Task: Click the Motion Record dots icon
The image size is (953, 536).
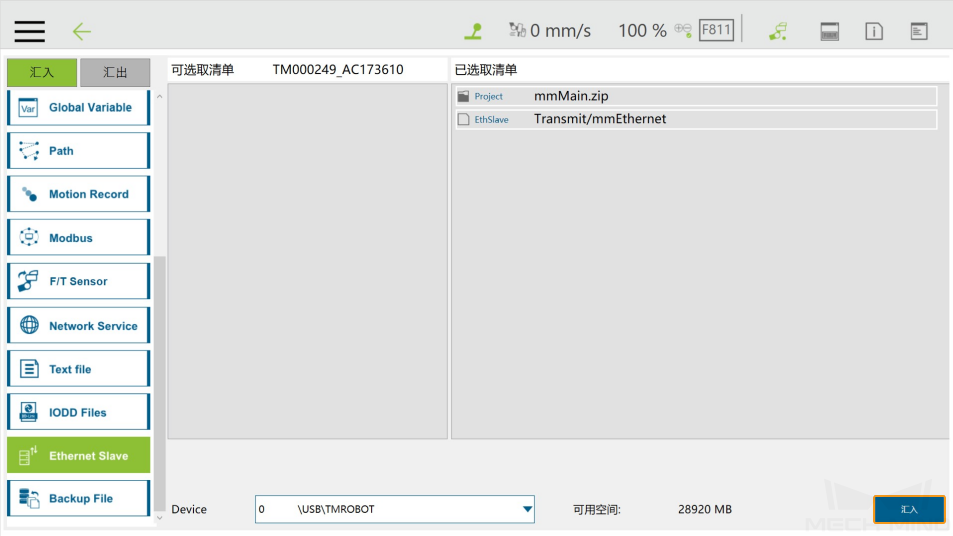Action: (x=29, y=194)
